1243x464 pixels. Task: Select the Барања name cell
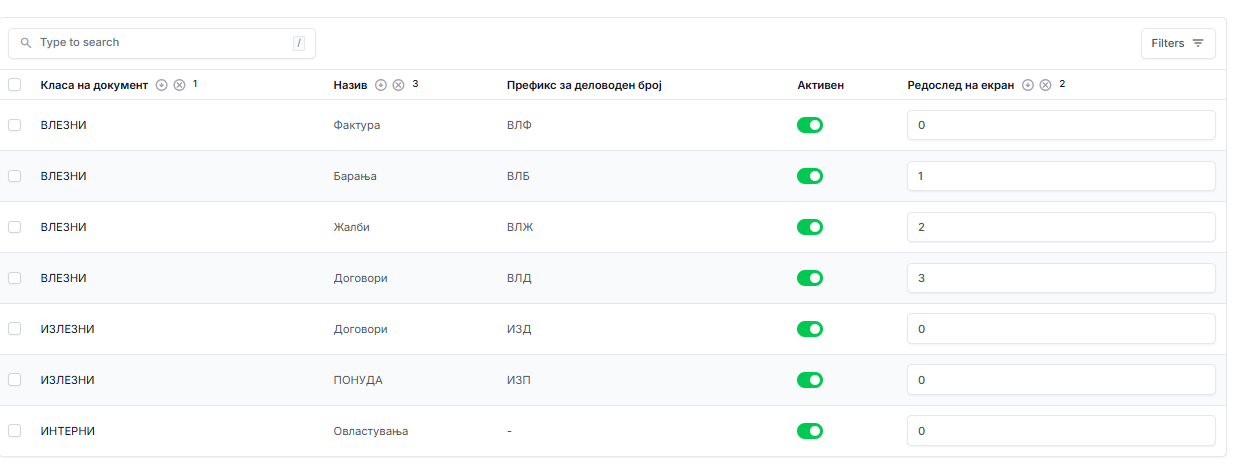pos(354,176)
